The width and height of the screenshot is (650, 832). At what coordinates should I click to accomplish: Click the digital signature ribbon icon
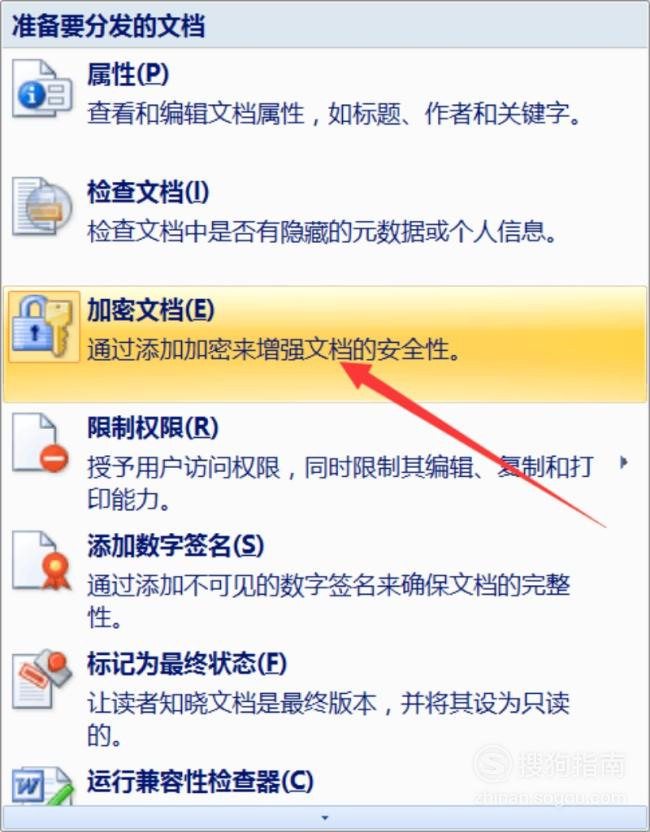pos(42,561)
